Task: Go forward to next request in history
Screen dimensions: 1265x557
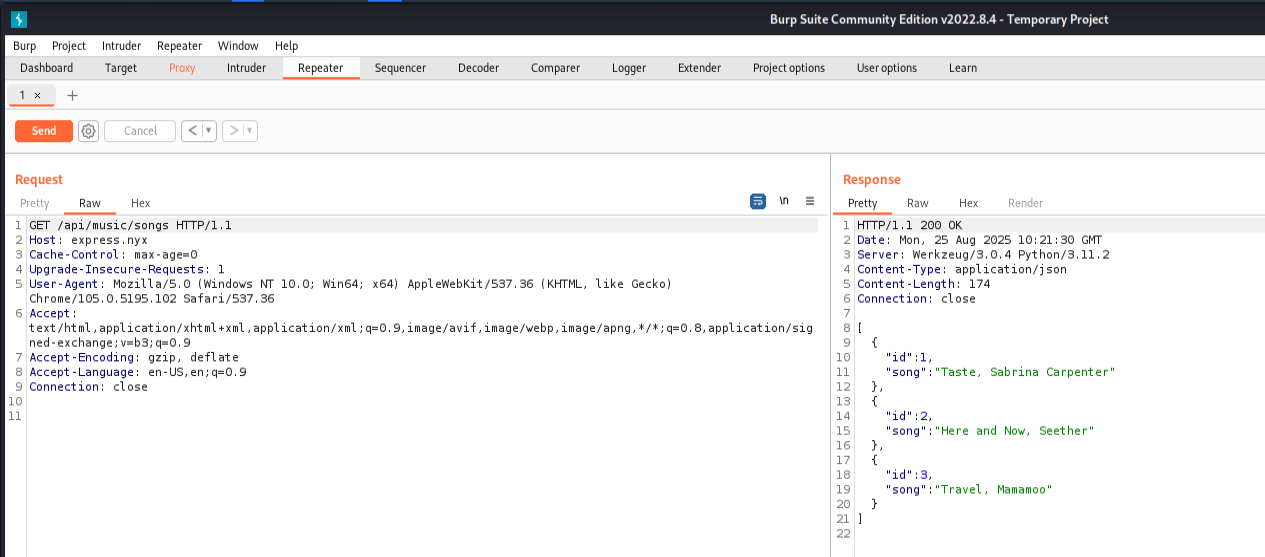Action: click(x=233, y=131)
